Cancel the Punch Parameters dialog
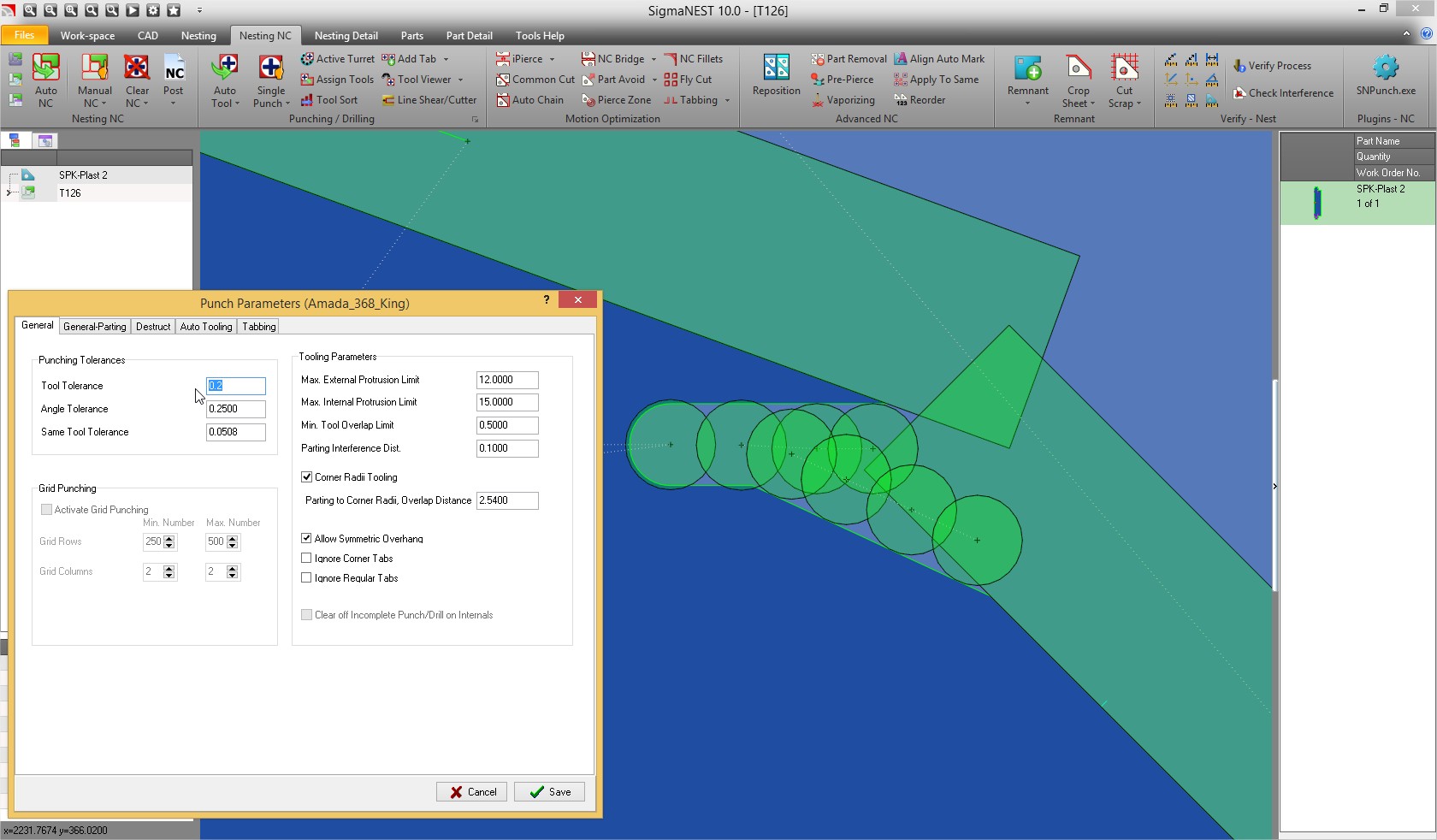The image size is (1437, 840). click(x=472, y=792)
